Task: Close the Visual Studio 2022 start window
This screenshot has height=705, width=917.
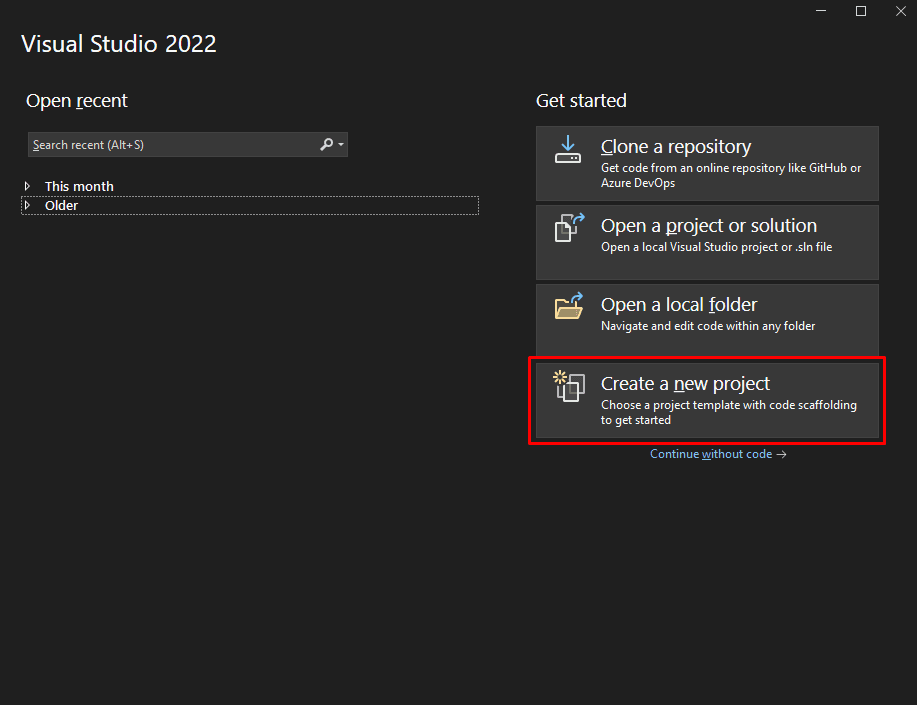Action: [x=901, y=11]
